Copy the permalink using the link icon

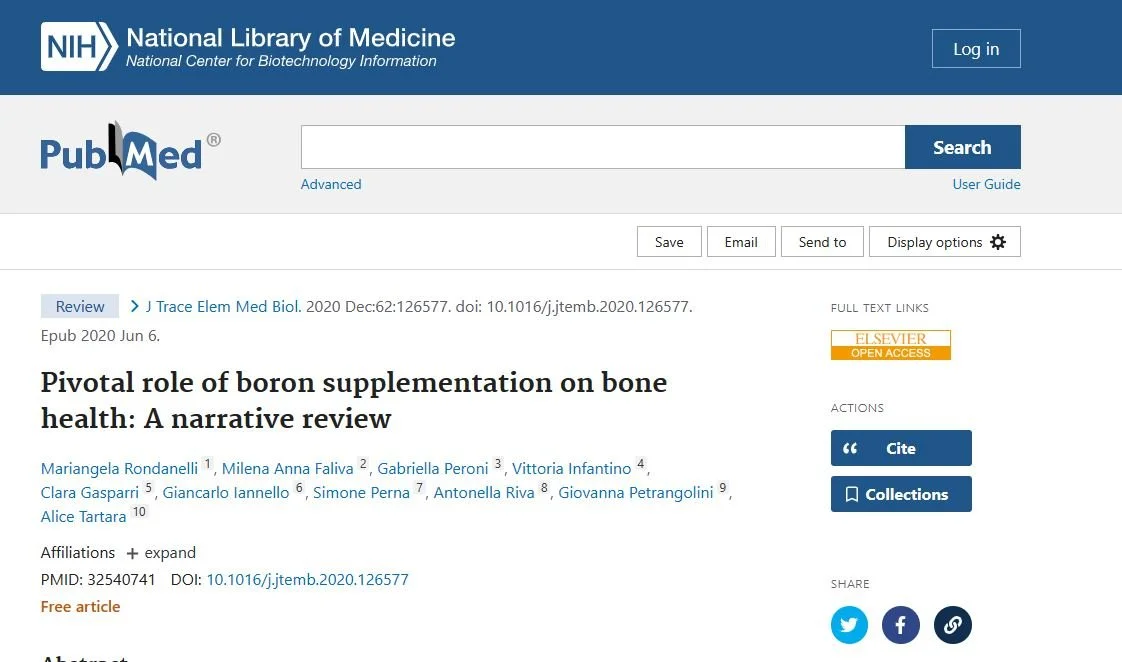pyautogui.click(x=952, y=624)
